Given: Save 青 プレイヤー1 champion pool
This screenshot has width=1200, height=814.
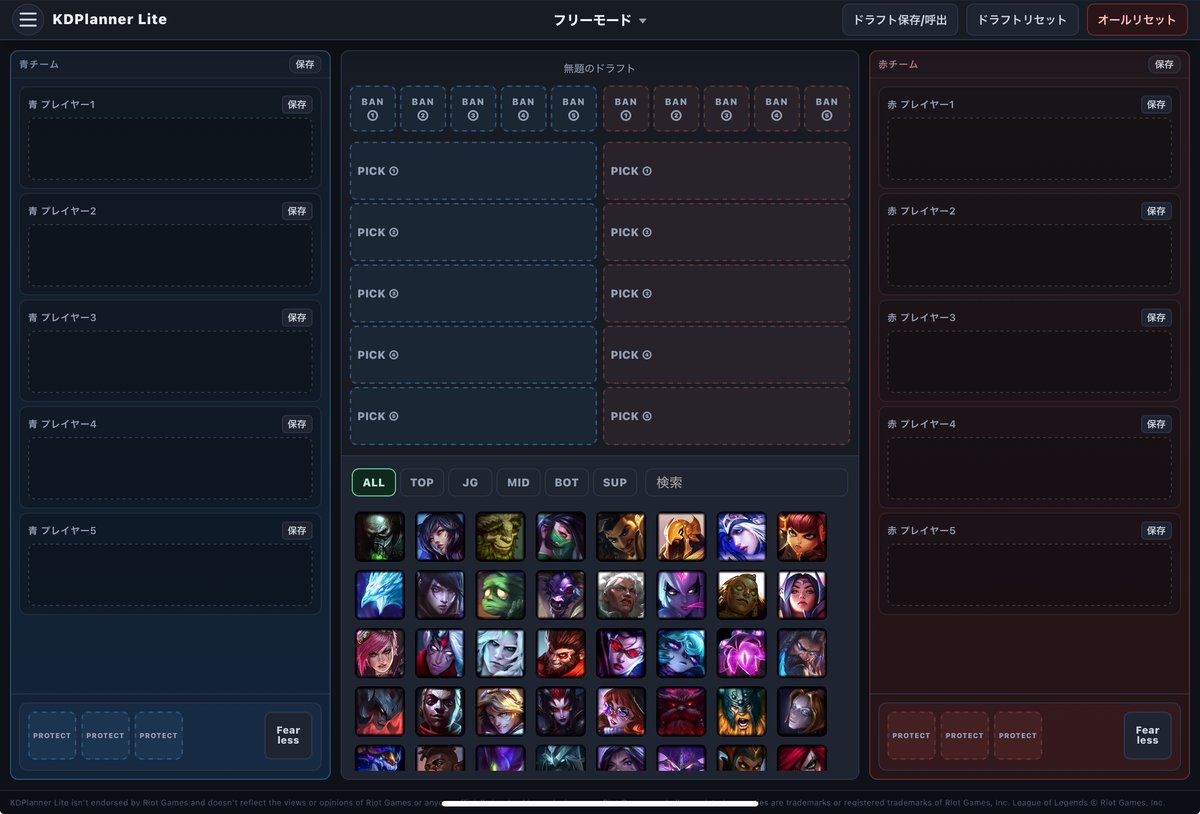Looking at the screenshot, I should point(297,104).
